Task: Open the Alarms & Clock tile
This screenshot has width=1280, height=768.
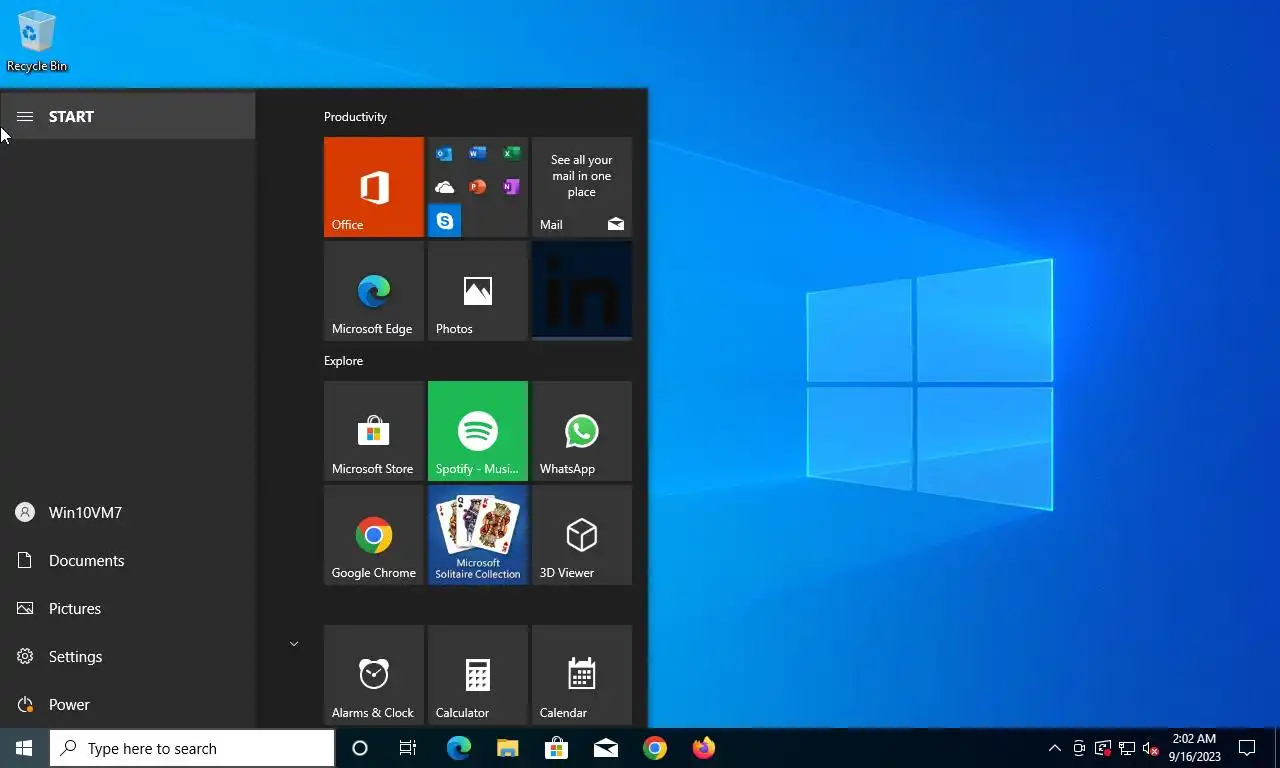Action: (374, 675)
